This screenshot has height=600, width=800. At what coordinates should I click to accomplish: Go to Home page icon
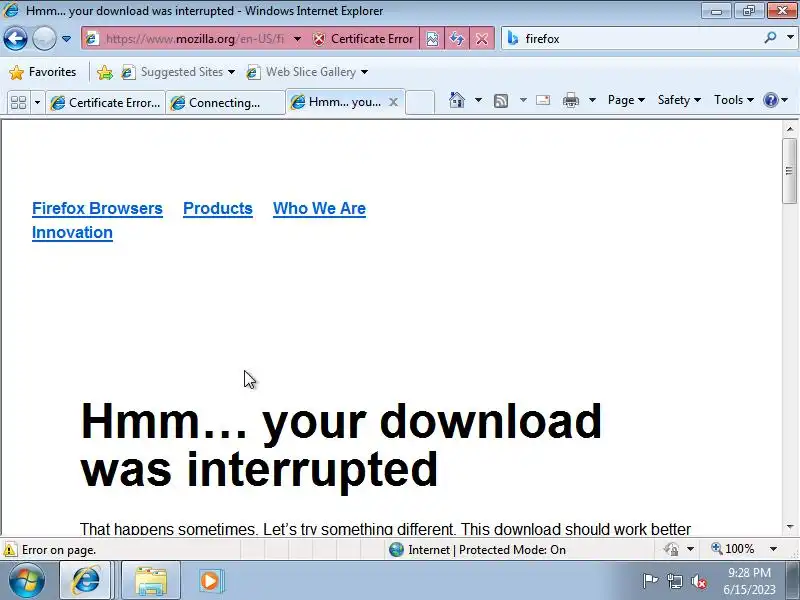[x=457, y=100]
